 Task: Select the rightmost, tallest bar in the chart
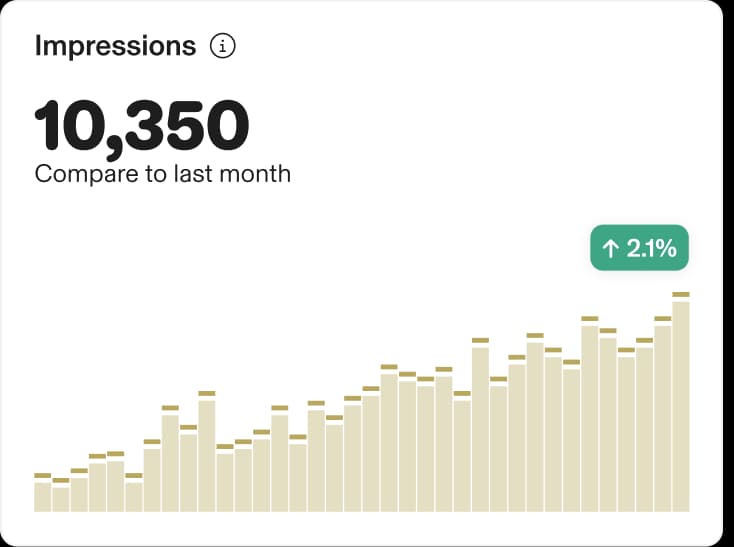[x=681, y=406]
